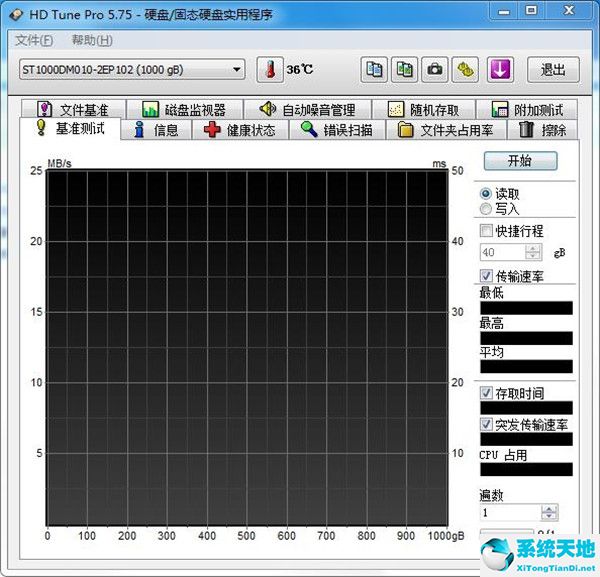Switch to the 磁盘监视器 tab

(185, 110)
